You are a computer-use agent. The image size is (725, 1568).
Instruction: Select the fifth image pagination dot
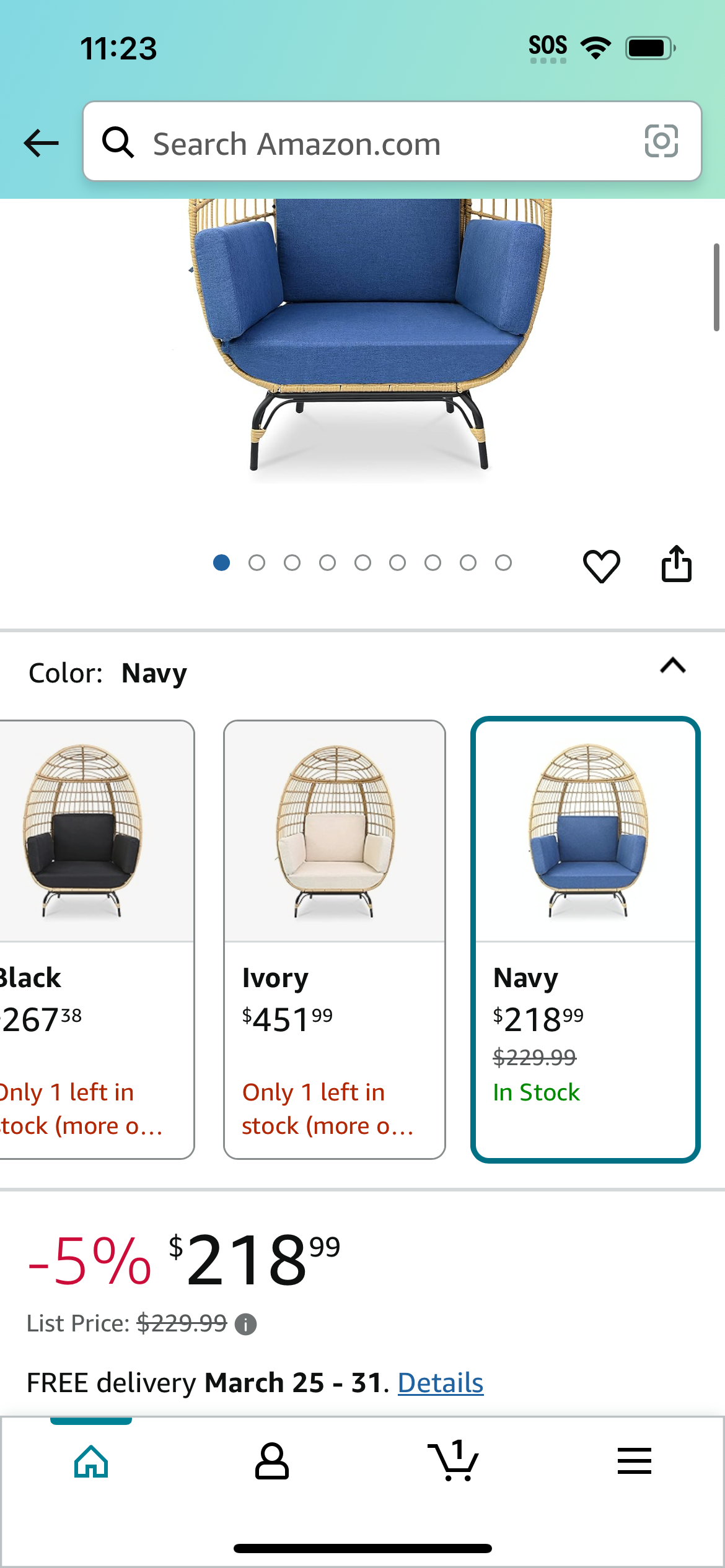coord(362,562)
